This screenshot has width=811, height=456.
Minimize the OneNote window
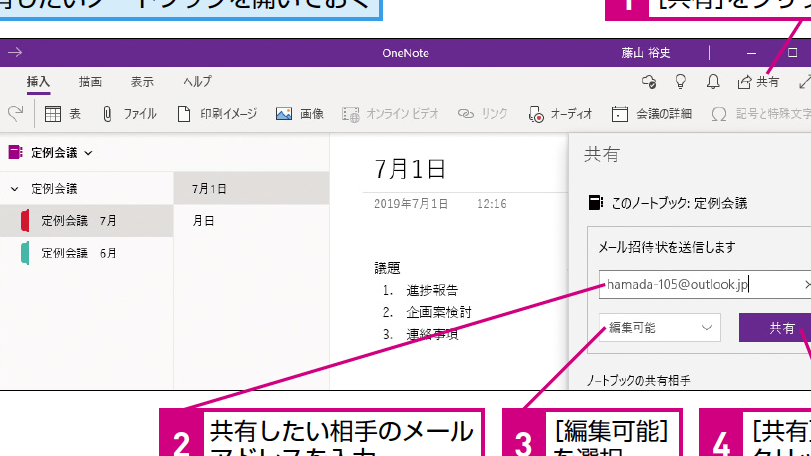752,53
